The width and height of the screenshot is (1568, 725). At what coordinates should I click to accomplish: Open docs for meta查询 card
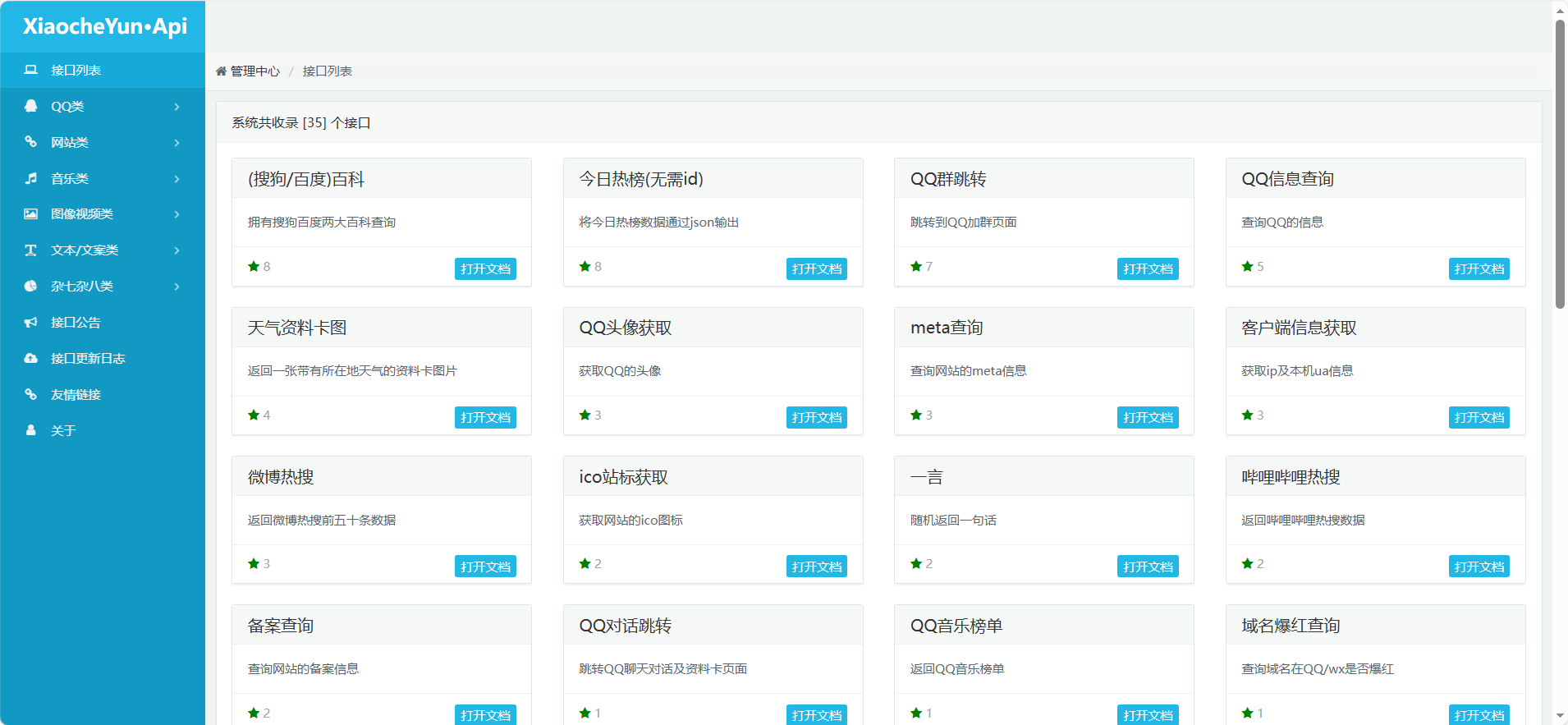point(1147,417)
